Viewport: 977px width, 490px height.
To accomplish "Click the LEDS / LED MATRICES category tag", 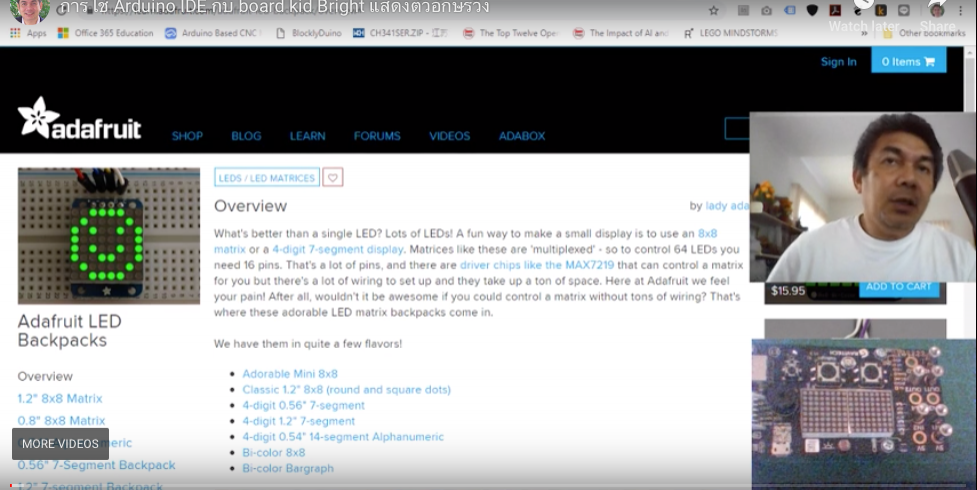I will pyautogui.click(x=267, y=178).
